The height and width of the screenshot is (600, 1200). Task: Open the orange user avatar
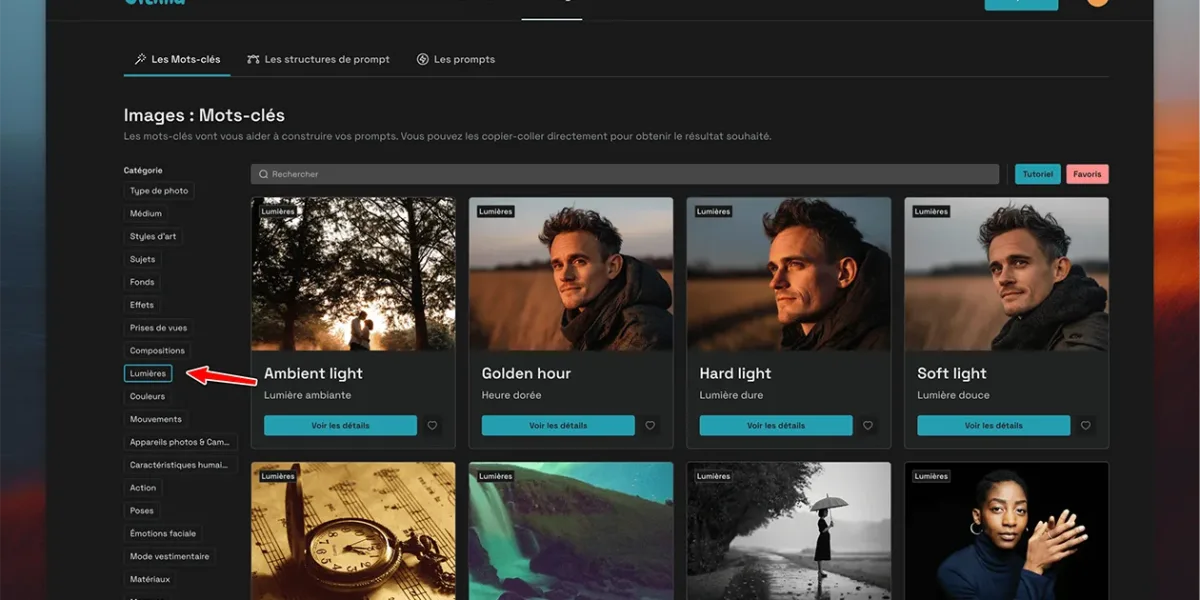click(x=1097, y=2)
